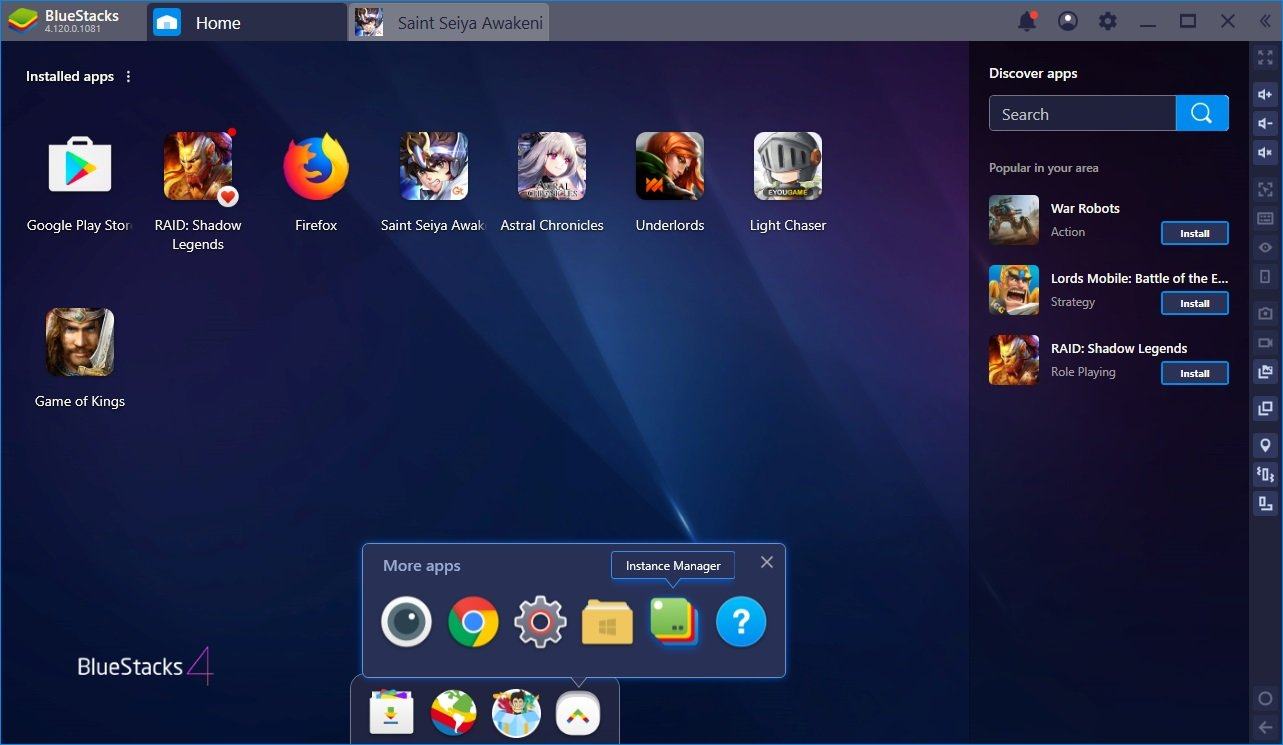The width and height of the screenshot is (1283, 745).
Task: Open the Instance Manager icon
Action: coord(674,622)
